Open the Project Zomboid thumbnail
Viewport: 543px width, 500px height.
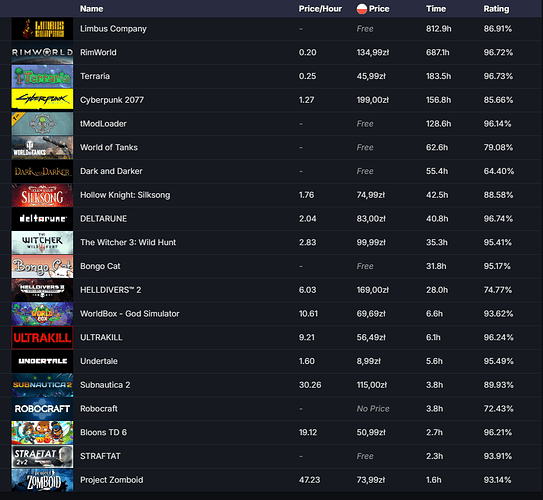[42, 480]
